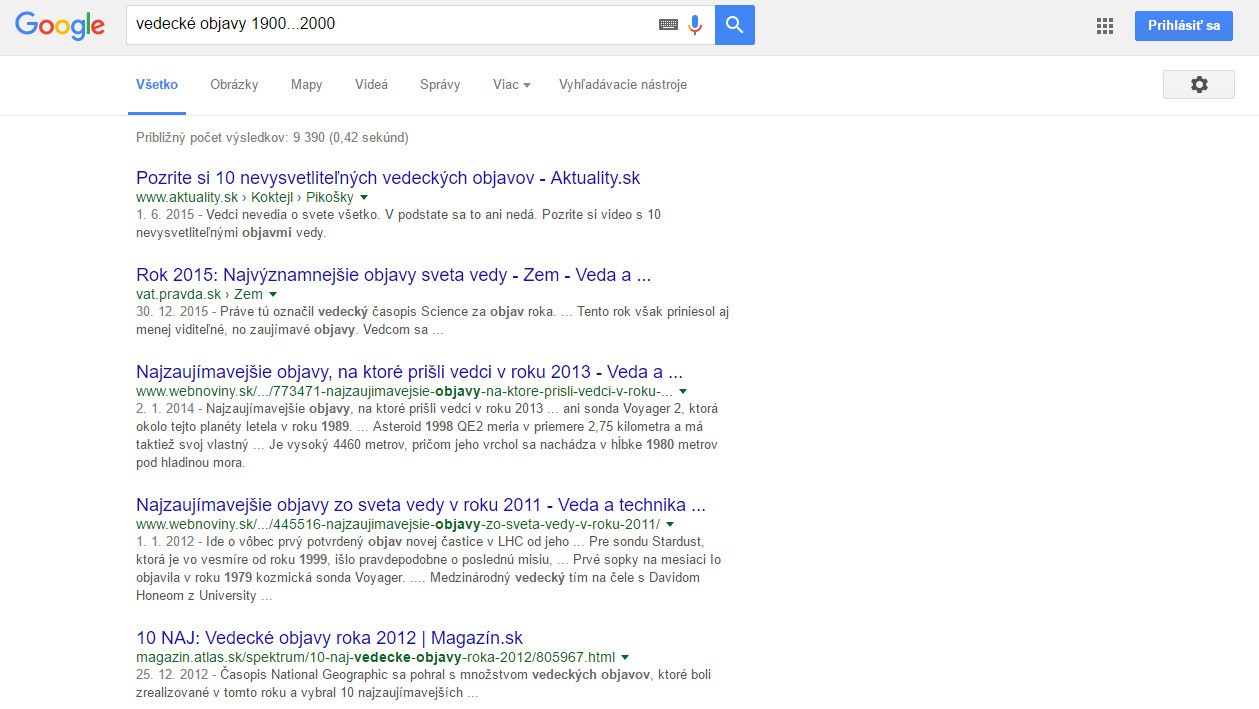Open settings gear menu
Viewport: 1259px width, 709px height.
pyautogui.click(x=1198, y=85)
